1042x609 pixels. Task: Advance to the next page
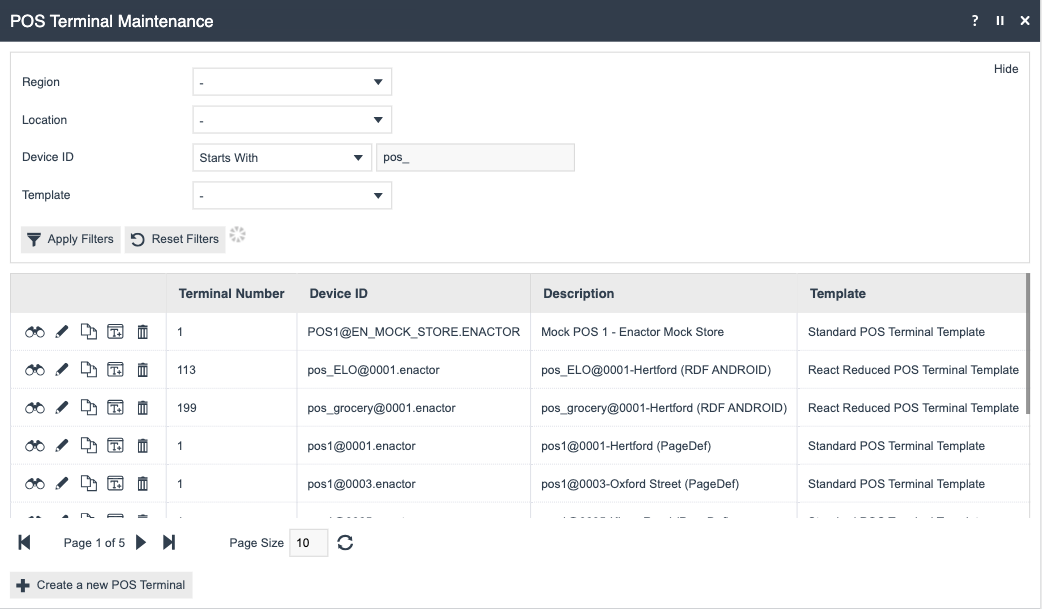point(142,542)
